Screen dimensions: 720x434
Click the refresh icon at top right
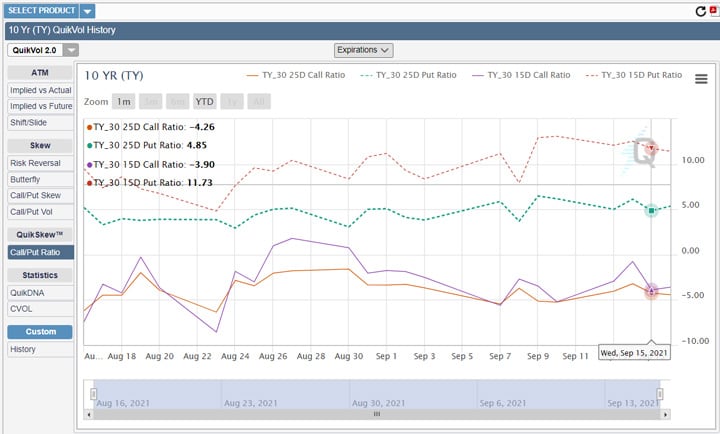(701, 11)
